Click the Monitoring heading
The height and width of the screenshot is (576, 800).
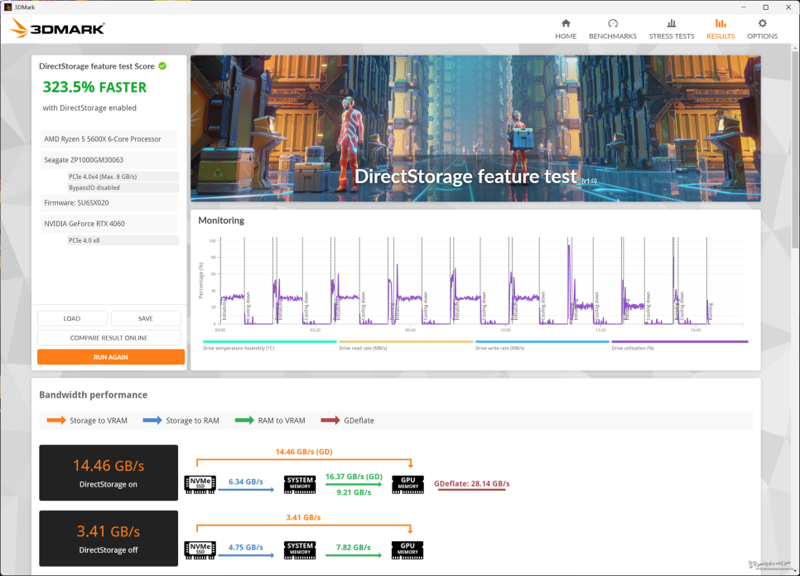click(221, 220)
